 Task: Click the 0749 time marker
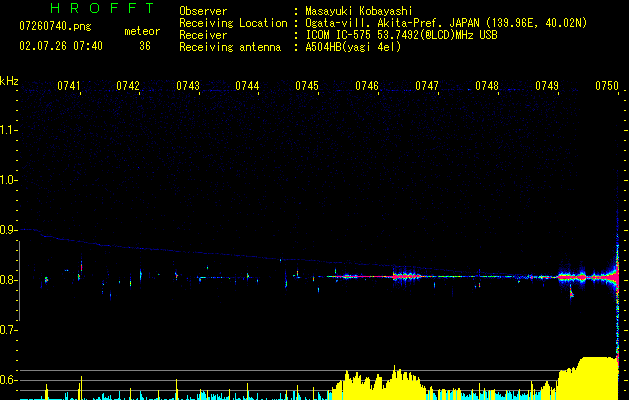547,86
